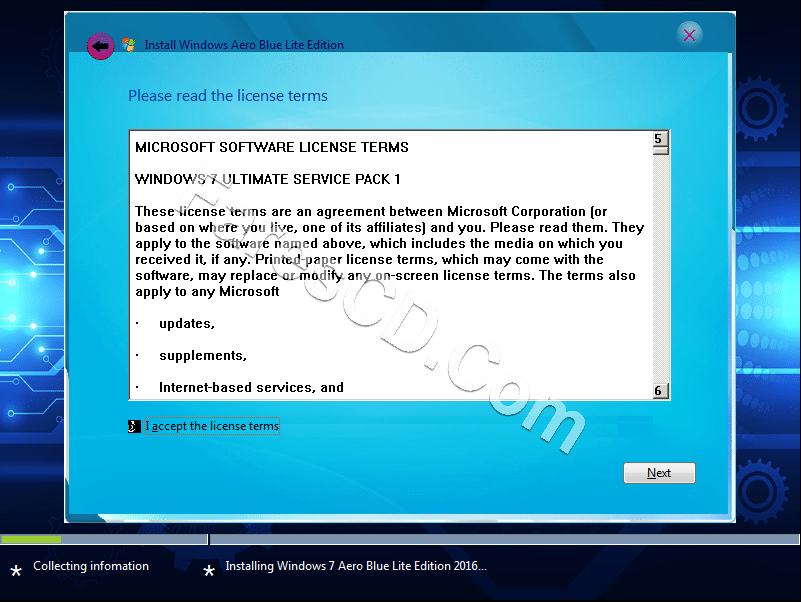Viewport: 801px width, 602px height.
Task: Click the Next button
Action: point(659,473)
